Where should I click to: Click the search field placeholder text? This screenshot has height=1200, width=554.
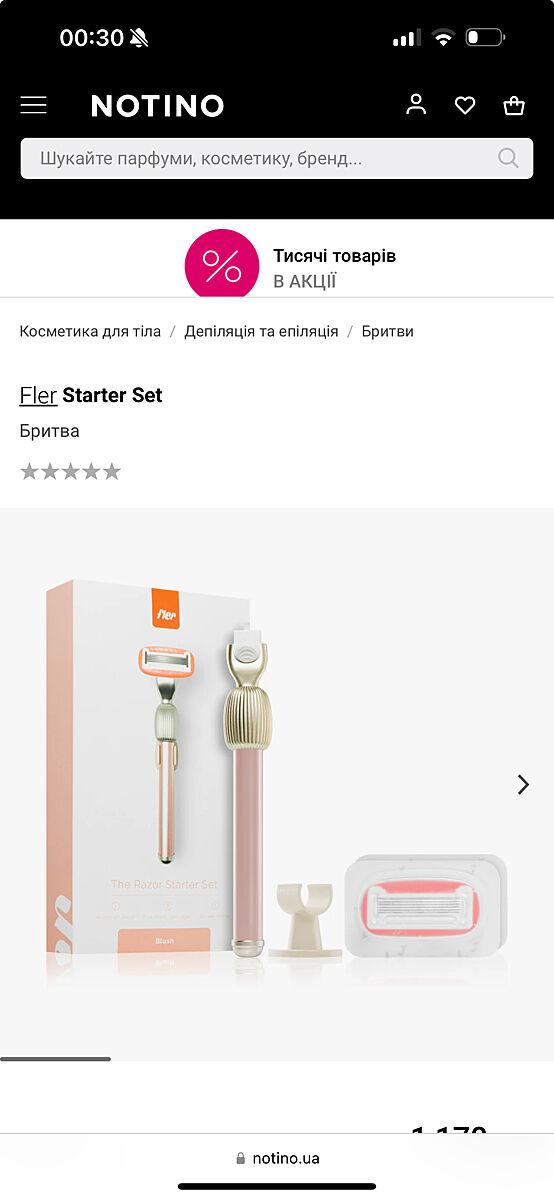tap(201, 158)
